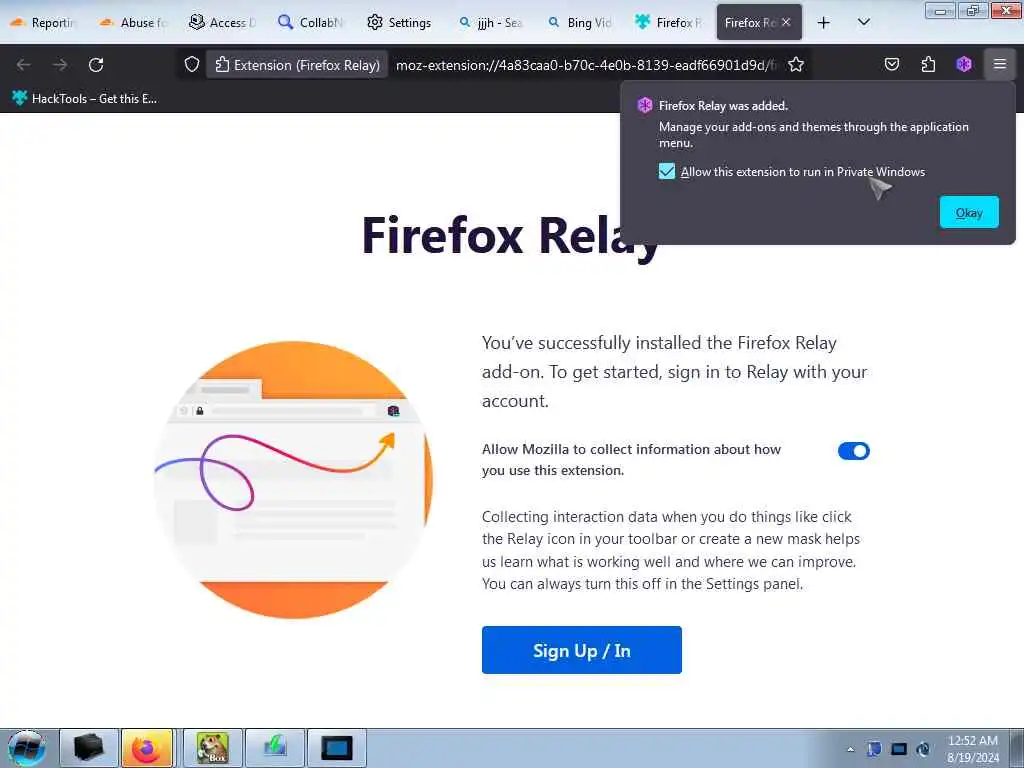Click the moz-extension URL address field
The width and height of the screenshot is (1024, 768).
click(x=586, y=65)
